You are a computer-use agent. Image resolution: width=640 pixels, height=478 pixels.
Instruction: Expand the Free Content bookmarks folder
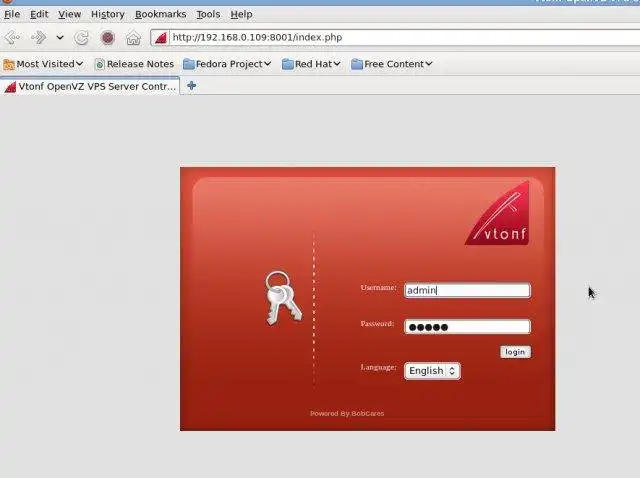(392, 64)
